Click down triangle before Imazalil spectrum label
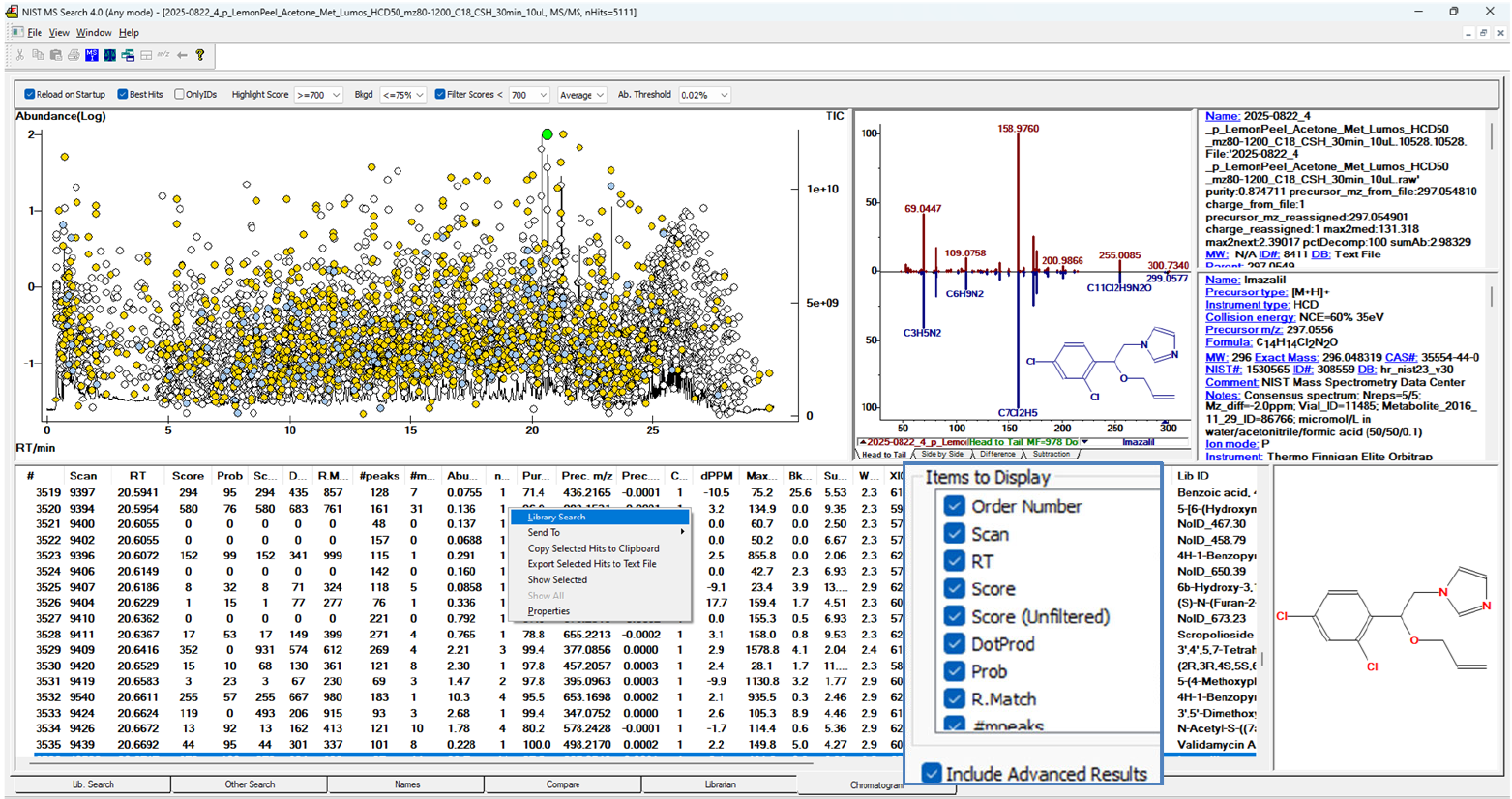This screenshot has height=799, width=1512. pos(1084,442)
